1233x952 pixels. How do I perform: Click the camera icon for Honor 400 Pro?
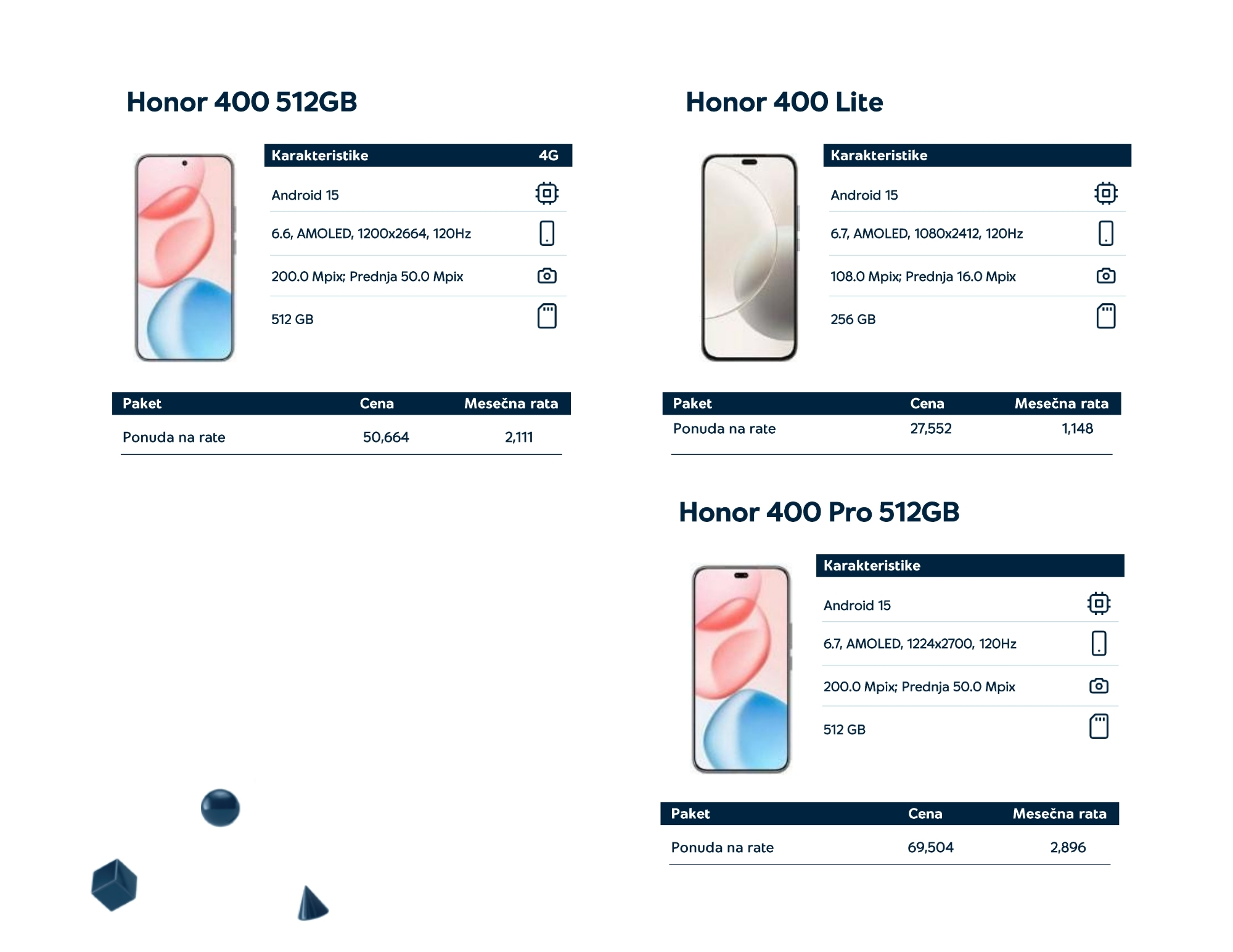1098,686
